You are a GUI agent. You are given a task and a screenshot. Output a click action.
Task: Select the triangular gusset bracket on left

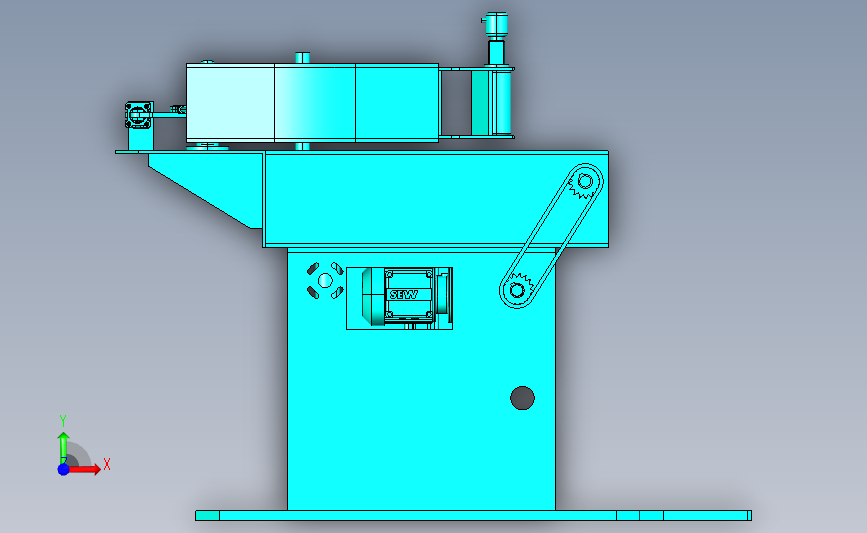click(x=205, y=191)
